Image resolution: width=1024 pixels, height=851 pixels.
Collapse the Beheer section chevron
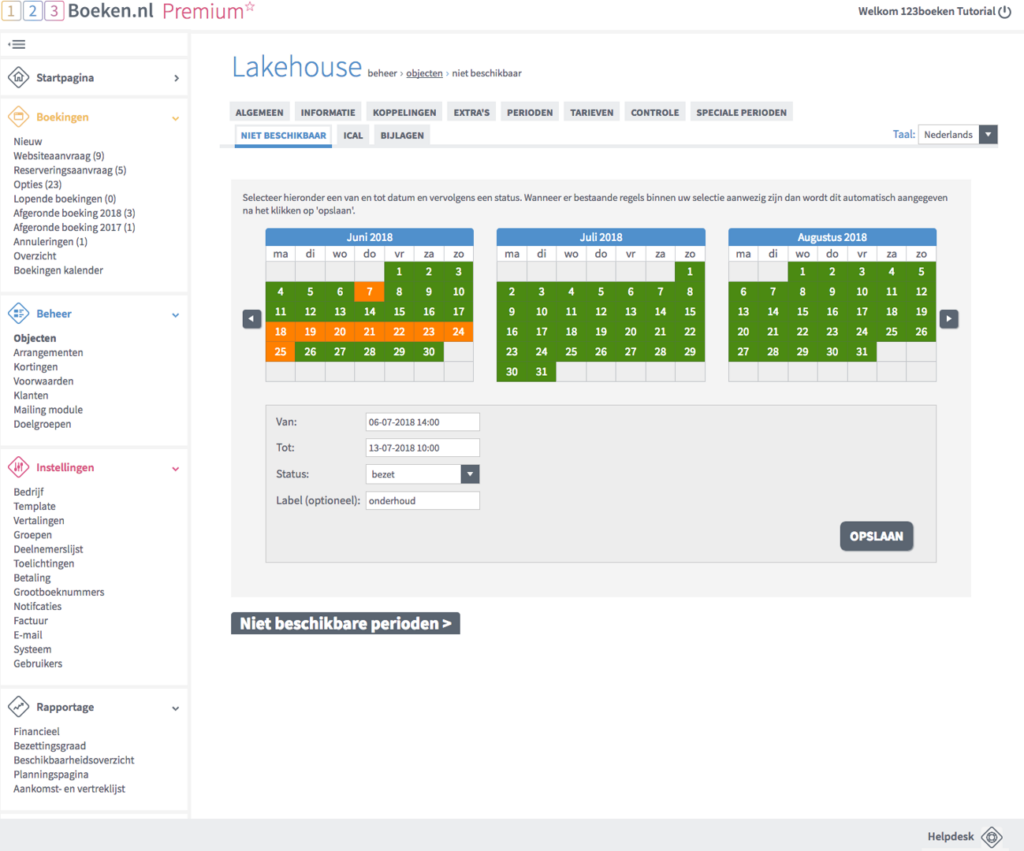click(175, 315)
